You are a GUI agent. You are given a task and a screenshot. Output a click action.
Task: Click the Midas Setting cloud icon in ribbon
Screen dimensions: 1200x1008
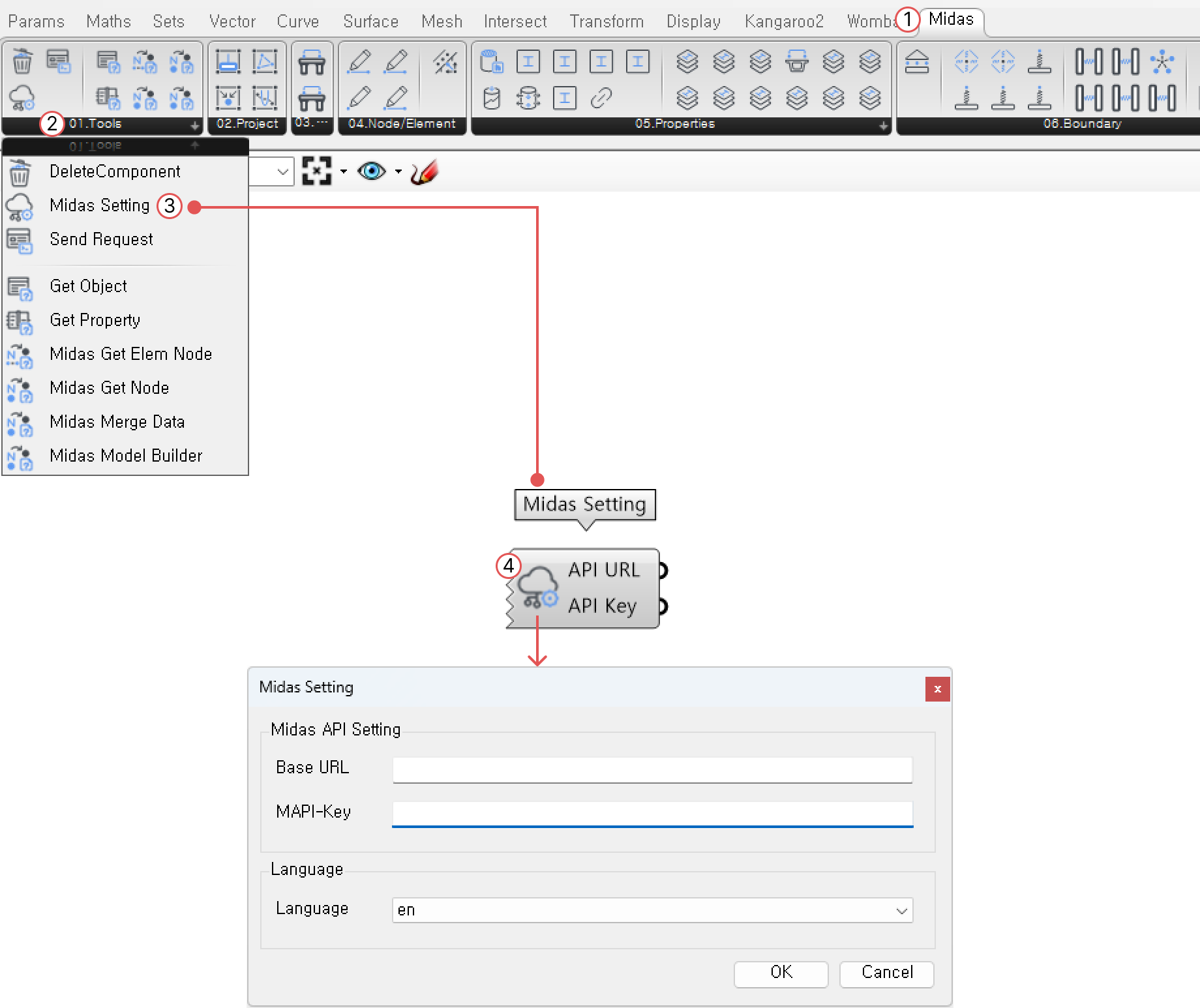tap(22, 98)
